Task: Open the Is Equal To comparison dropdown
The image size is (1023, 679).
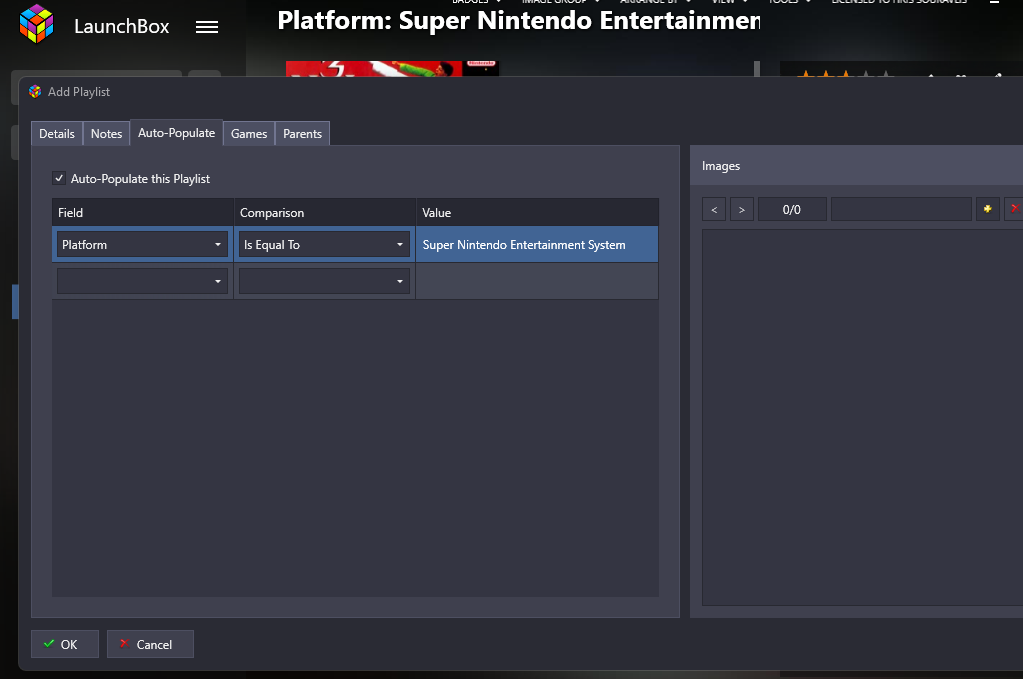Action: click(x=324, y=245)
